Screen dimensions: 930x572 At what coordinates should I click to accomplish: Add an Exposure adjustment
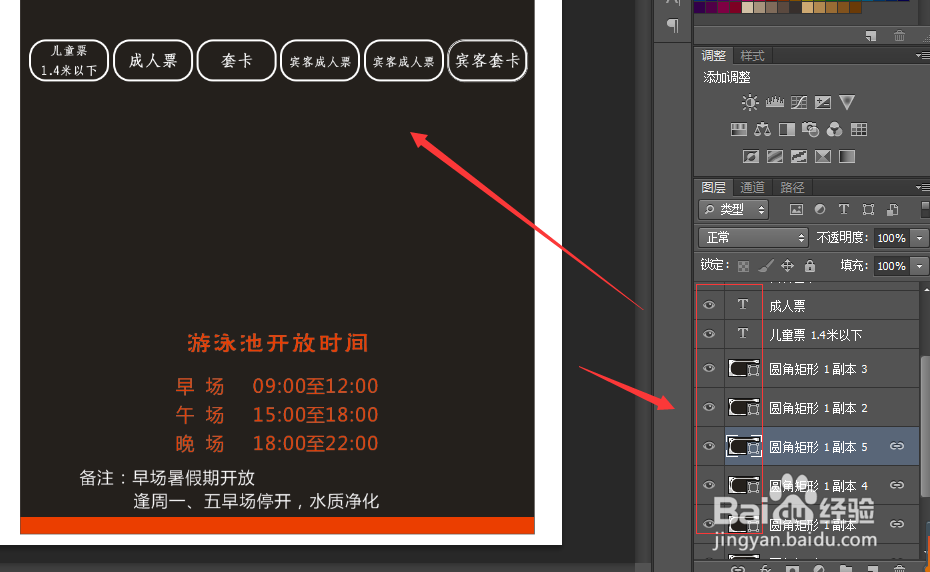click(x=823, y=103)
